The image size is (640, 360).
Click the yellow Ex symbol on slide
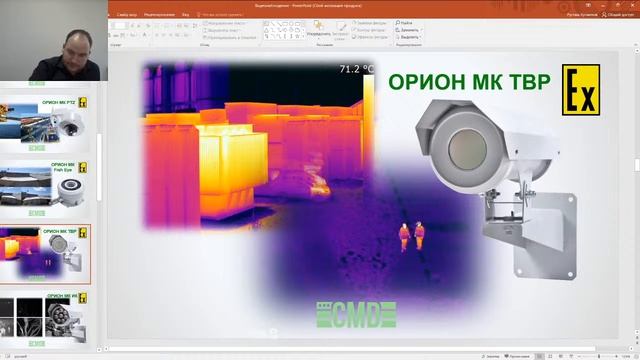click(581, 90)
